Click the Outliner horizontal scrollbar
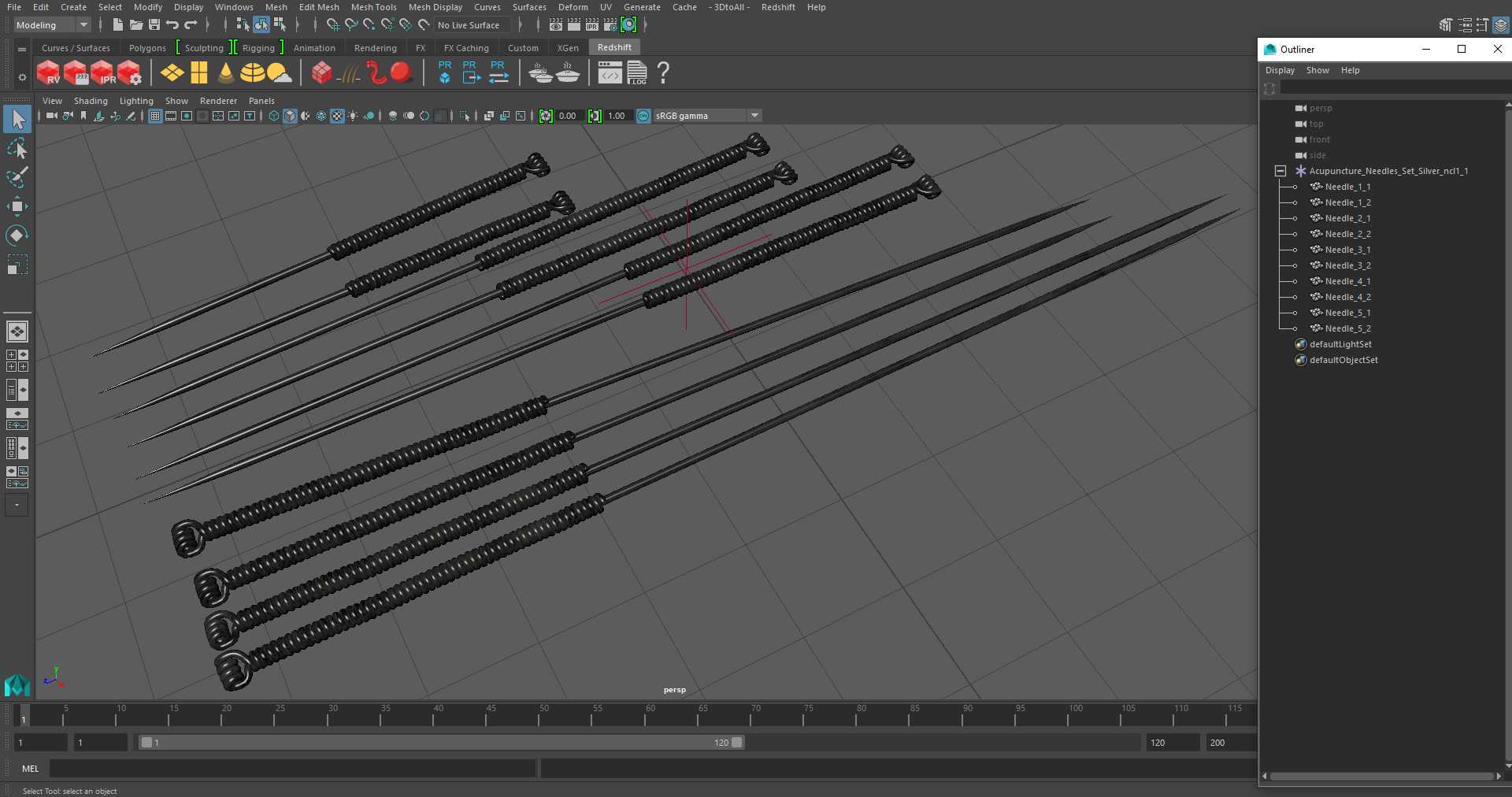The width and height of the screenshot is (1512, 797). coord(1382,777)
